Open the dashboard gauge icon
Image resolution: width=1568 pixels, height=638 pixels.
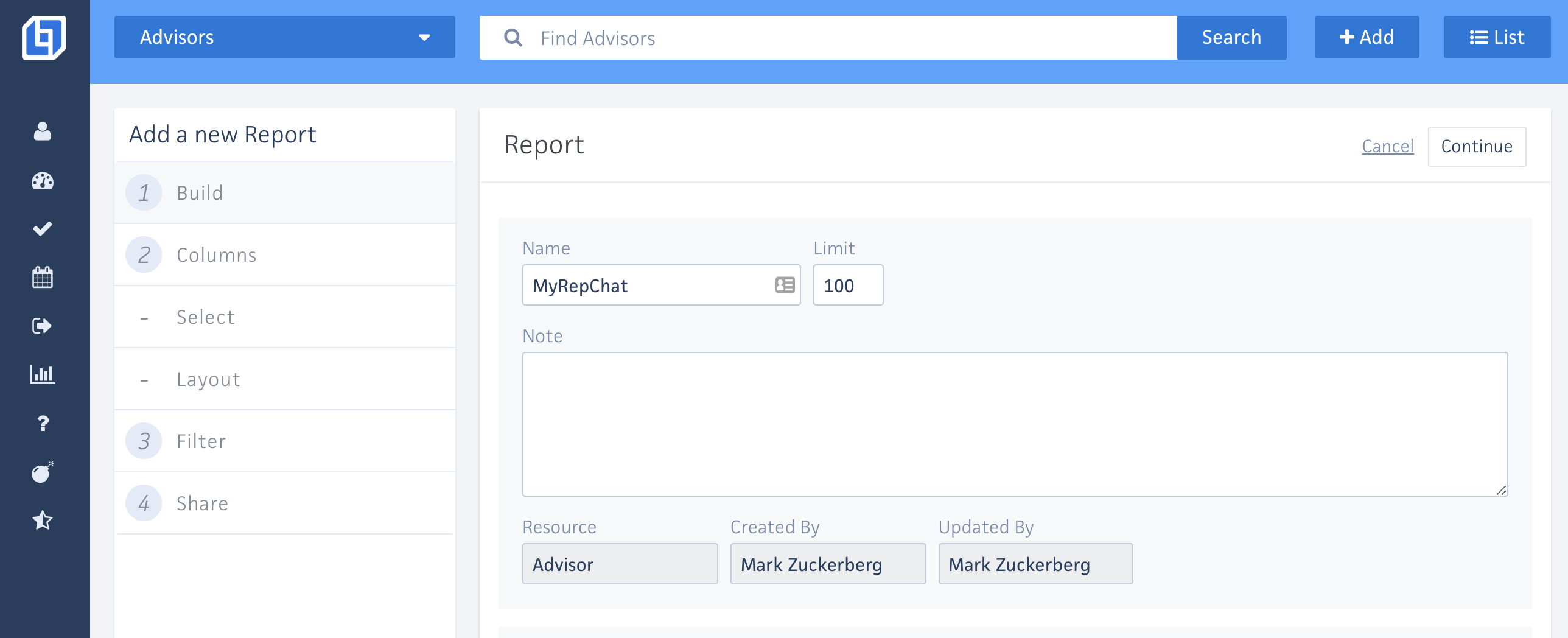coord(43,181)
